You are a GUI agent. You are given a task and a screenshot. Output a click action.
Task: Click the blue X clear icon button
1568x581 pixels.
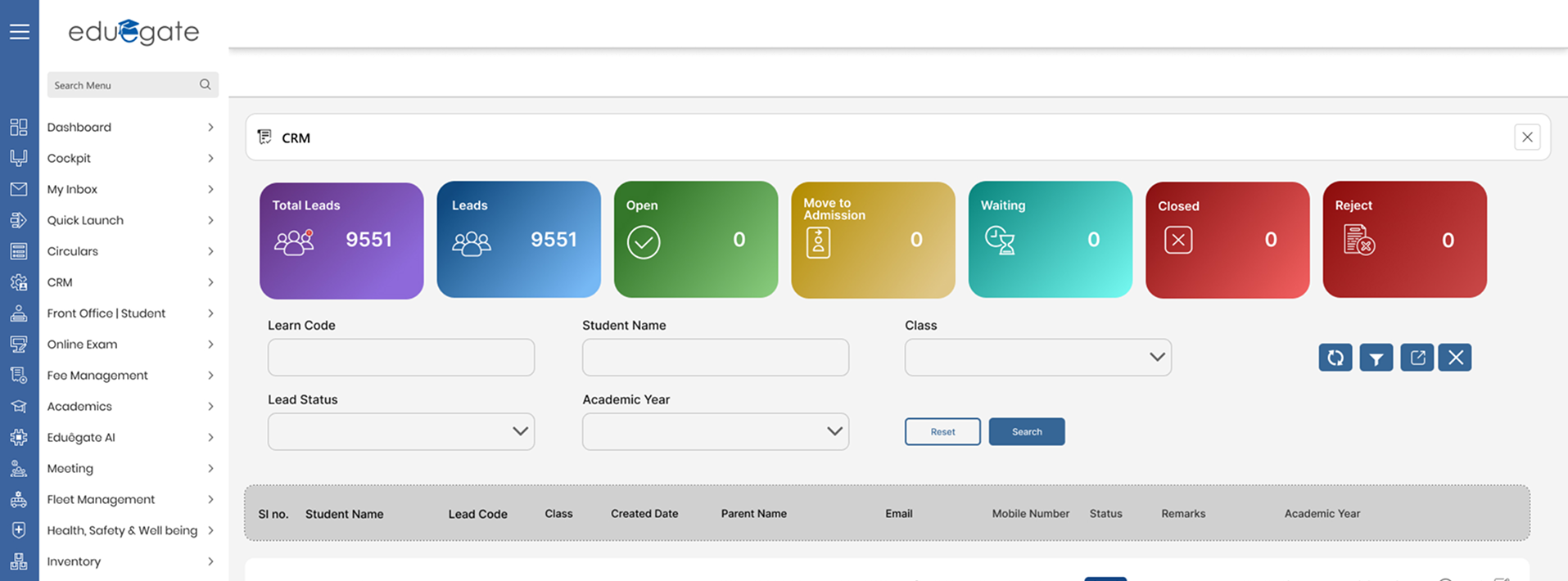click(x=1455, y=358)
